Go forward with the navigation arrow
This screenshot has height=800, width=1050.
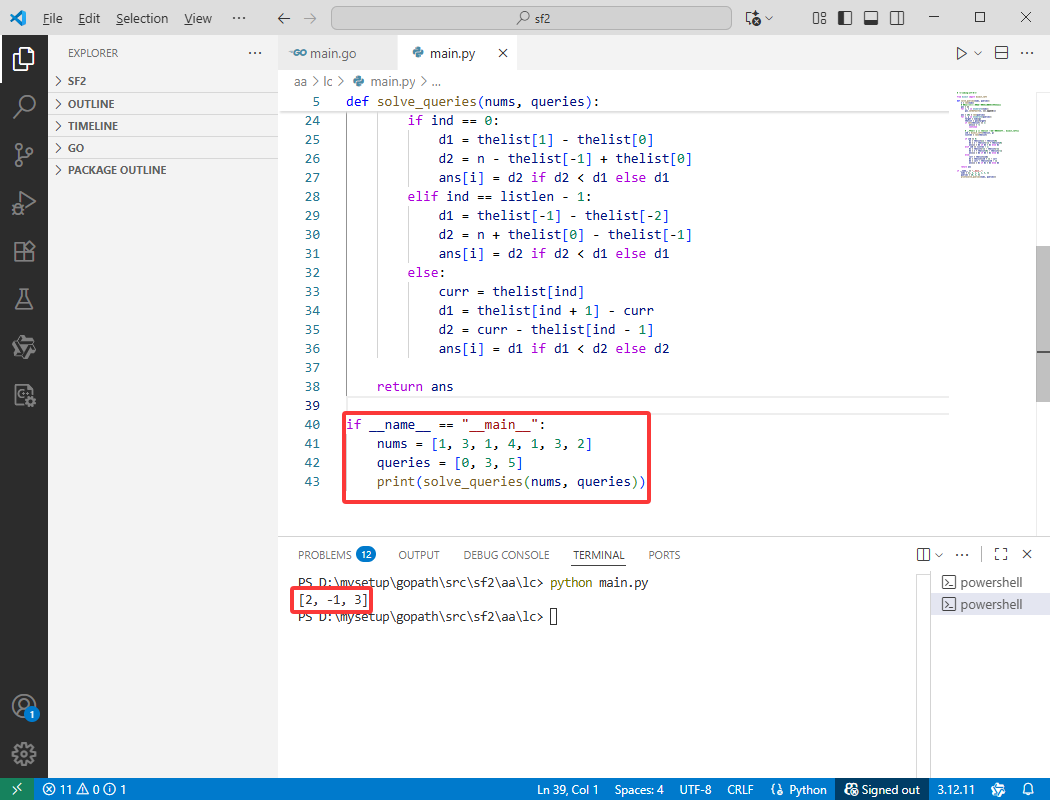[309, 18]
